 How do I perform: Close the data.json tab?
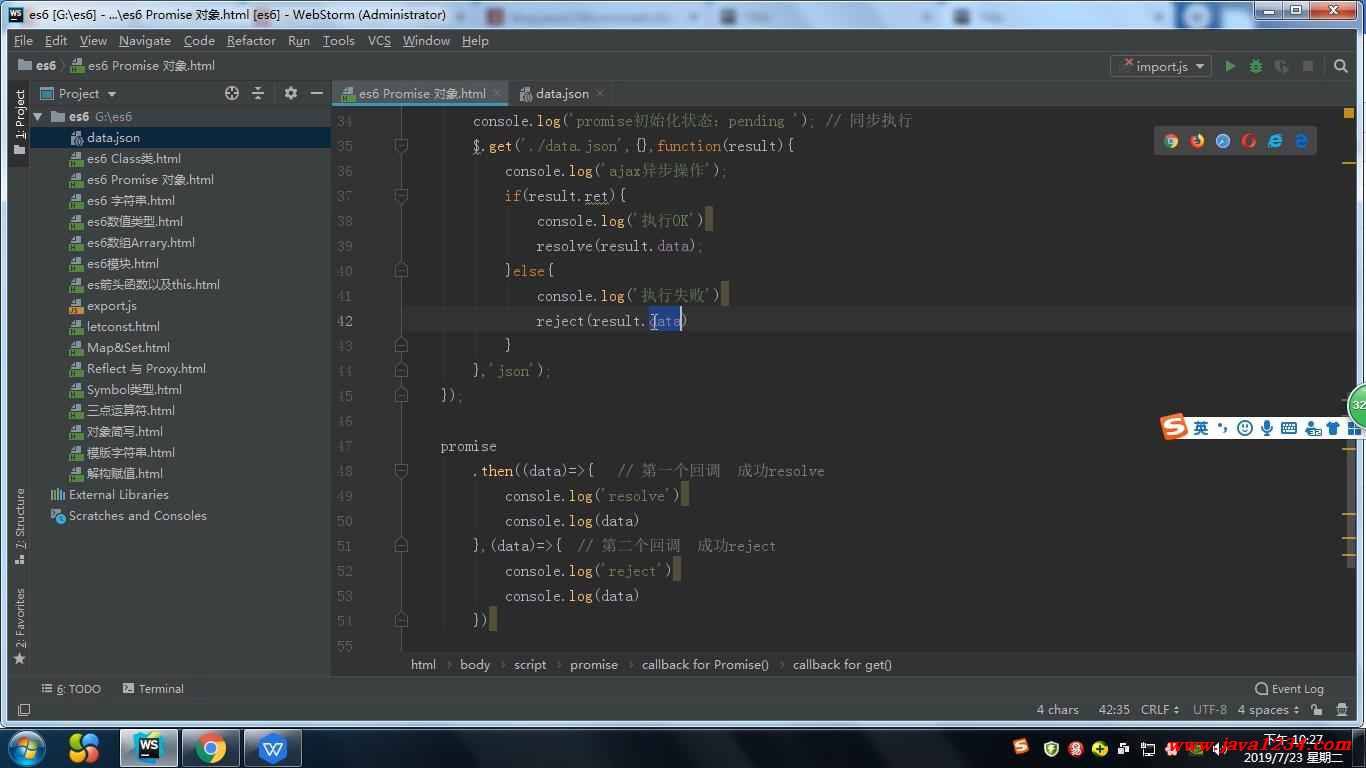pos(600,94)
